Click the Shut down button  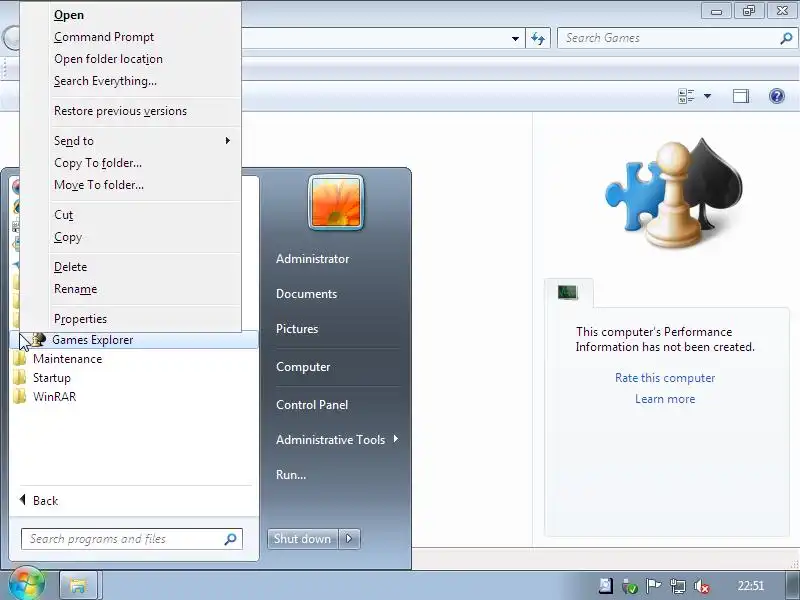click(x=303, y=539)
